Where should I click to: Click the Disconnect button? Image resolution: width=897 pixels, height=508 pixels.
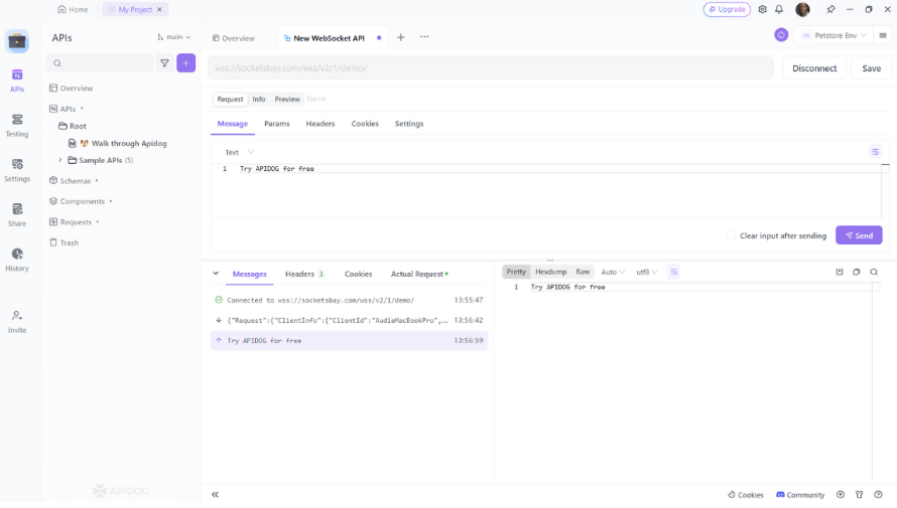(814, 68)
